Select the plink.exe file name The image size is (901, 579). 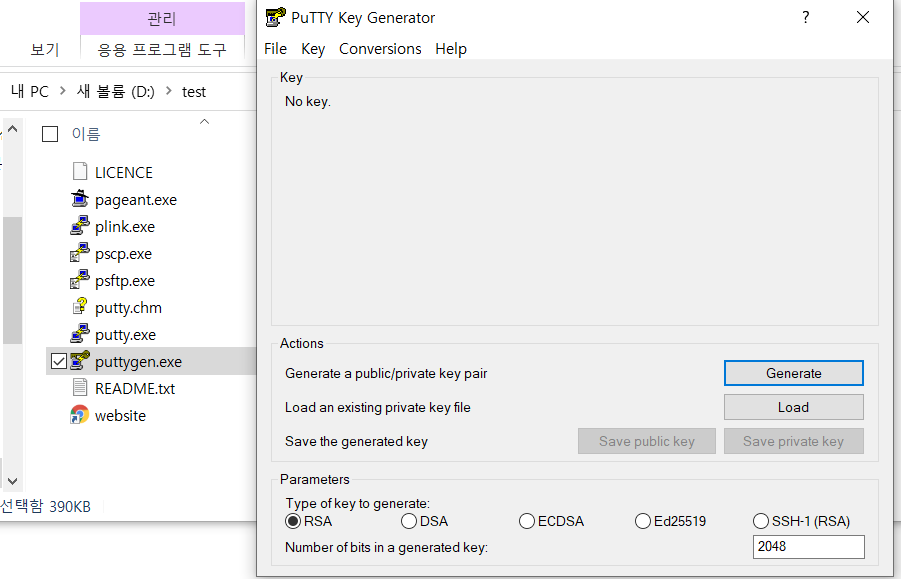125,227
